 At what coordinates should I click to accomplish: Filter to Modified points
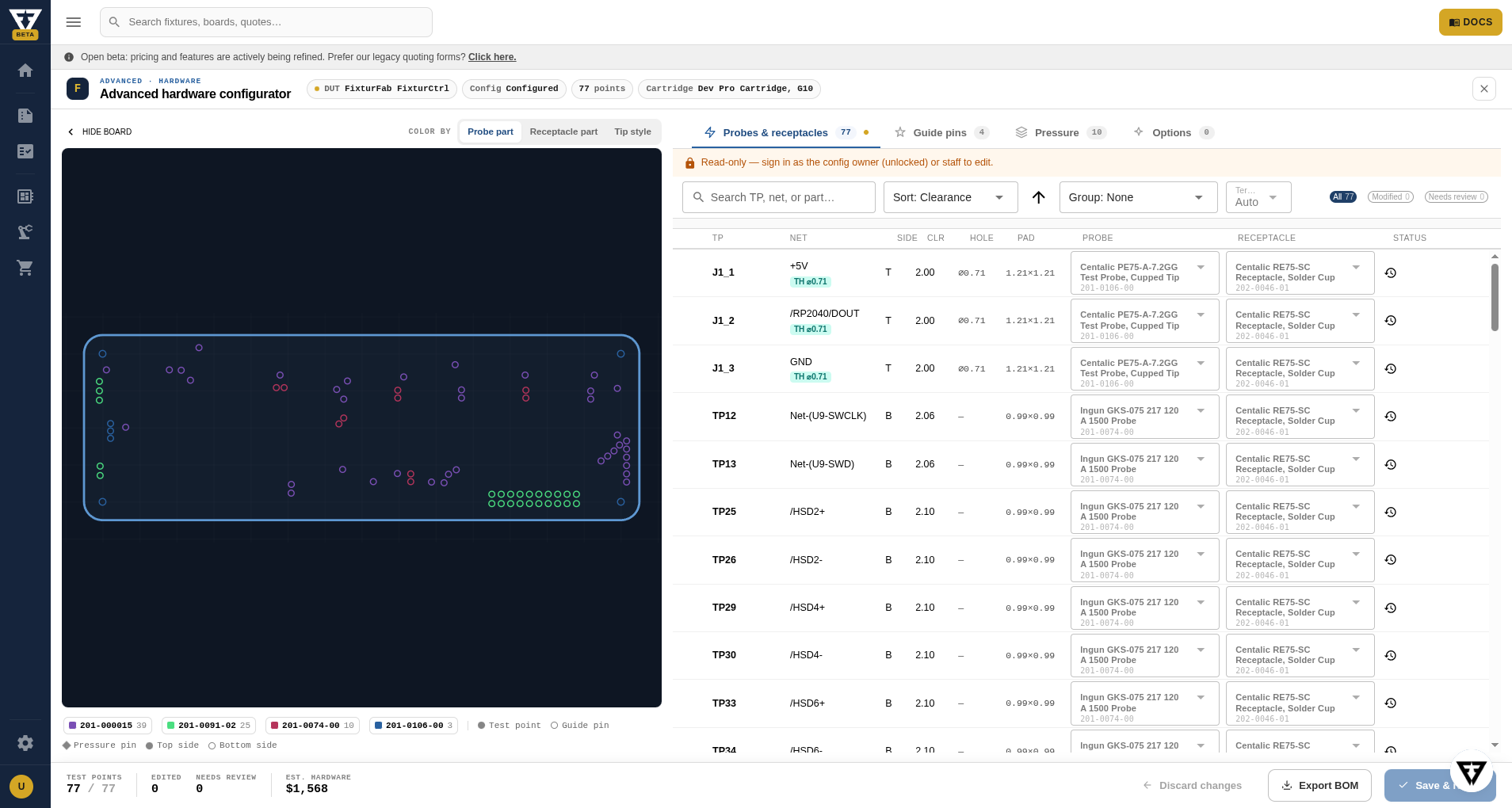point(1391,197)
